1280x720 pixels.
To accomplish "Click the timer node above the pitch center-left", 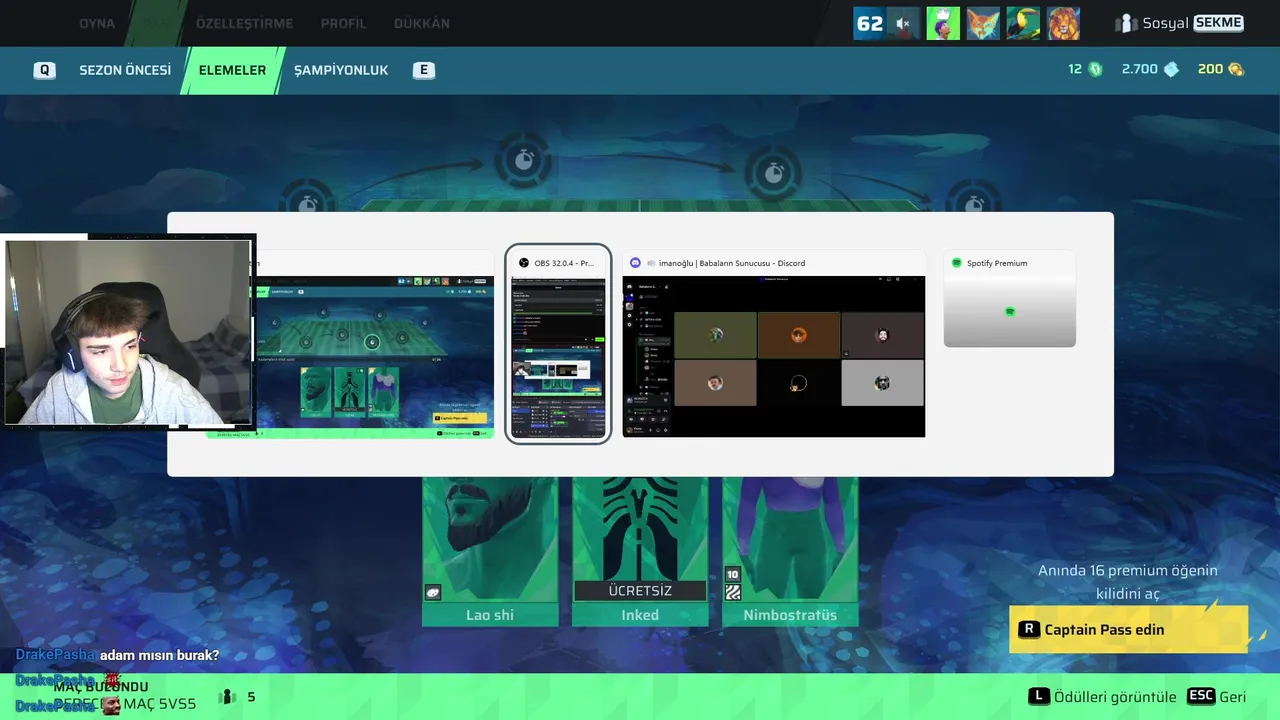I will 524,160.
